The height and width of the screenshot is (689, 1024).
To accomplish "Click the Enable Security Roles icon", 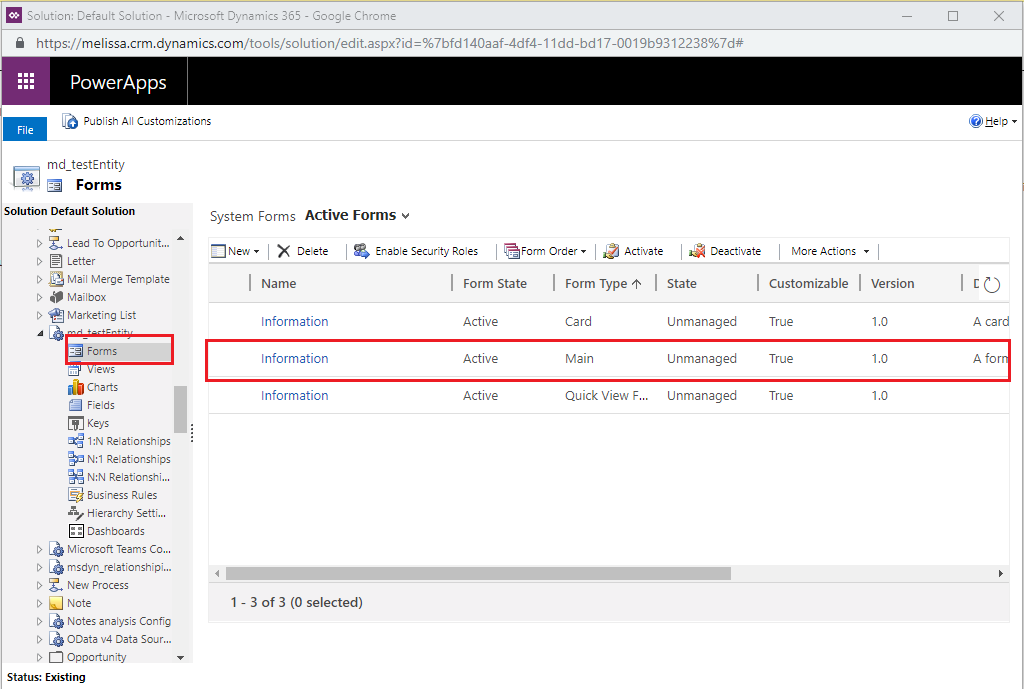I will click(x=361, y=251).
